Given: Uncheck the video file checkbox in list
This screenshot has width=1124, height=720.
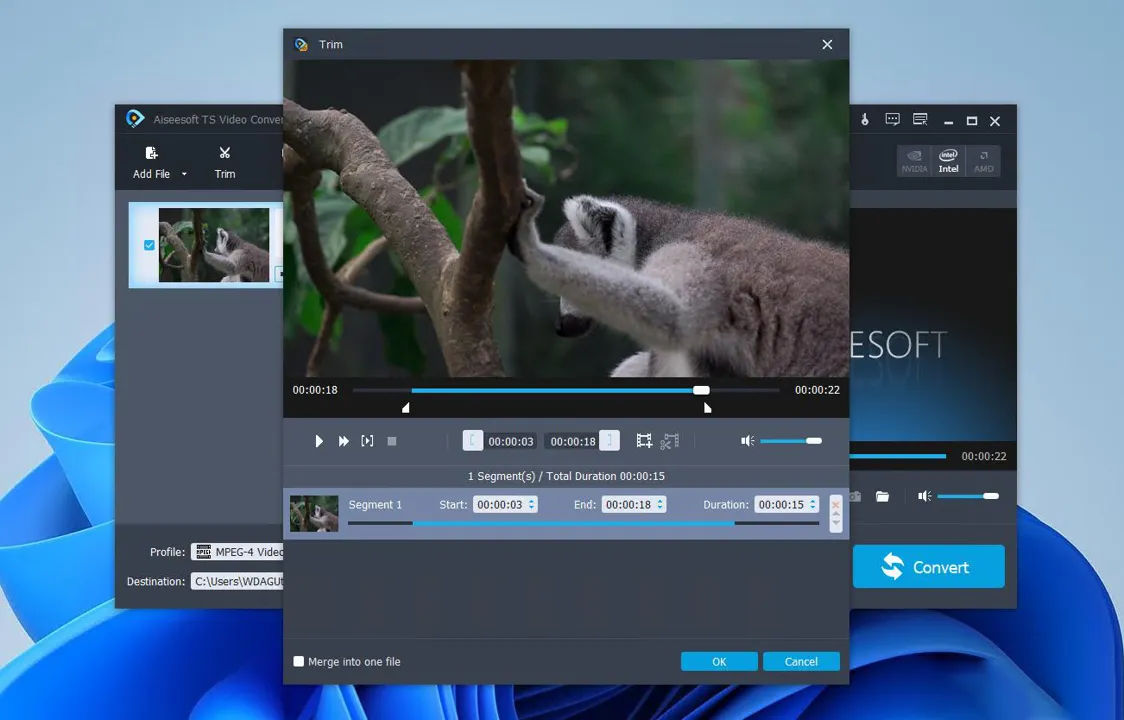Looking at the screenshot, I should tap(149, 245).
